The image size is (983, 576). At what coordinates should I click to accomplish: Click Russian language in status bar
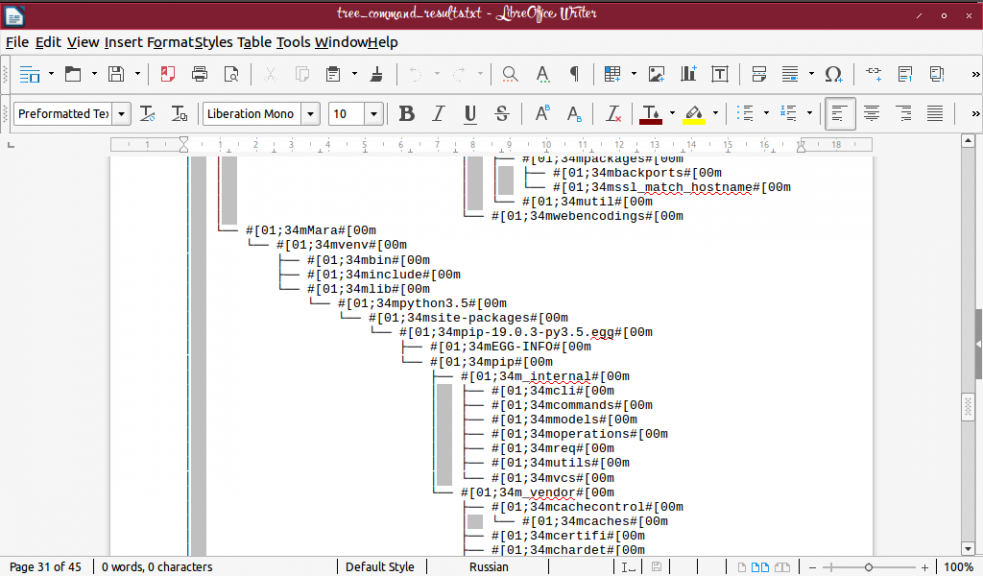coord(489,567)
